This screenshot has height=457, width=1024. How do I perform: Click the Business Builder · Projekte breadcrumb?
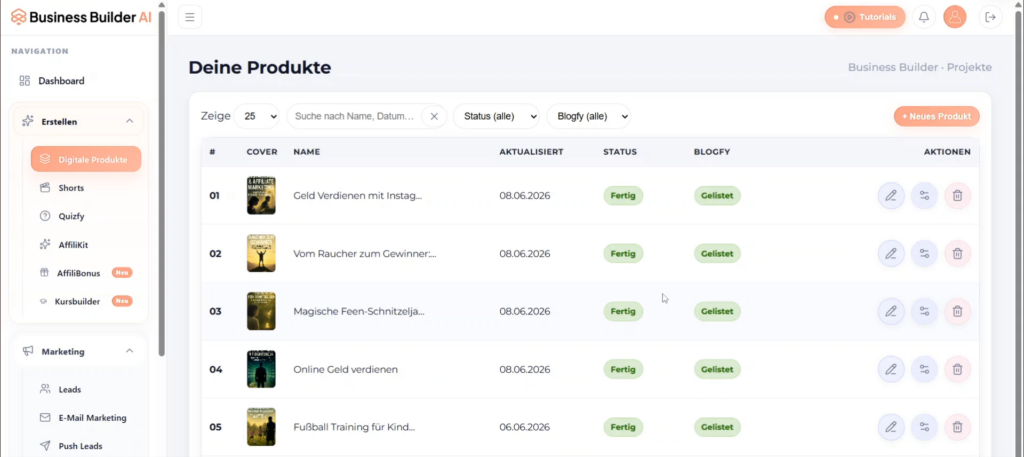tap(920, 67)
